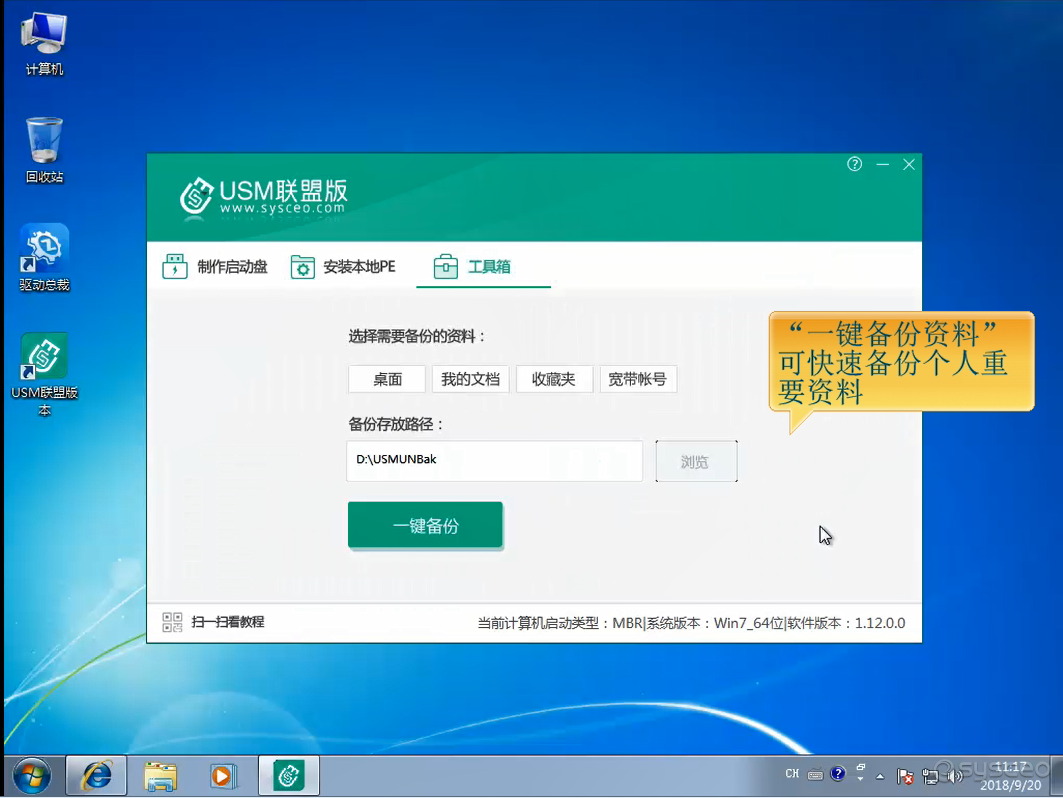Switch to the 安装本地PE tab
This screenshot has width=1063, height=798.
point(343,267)
